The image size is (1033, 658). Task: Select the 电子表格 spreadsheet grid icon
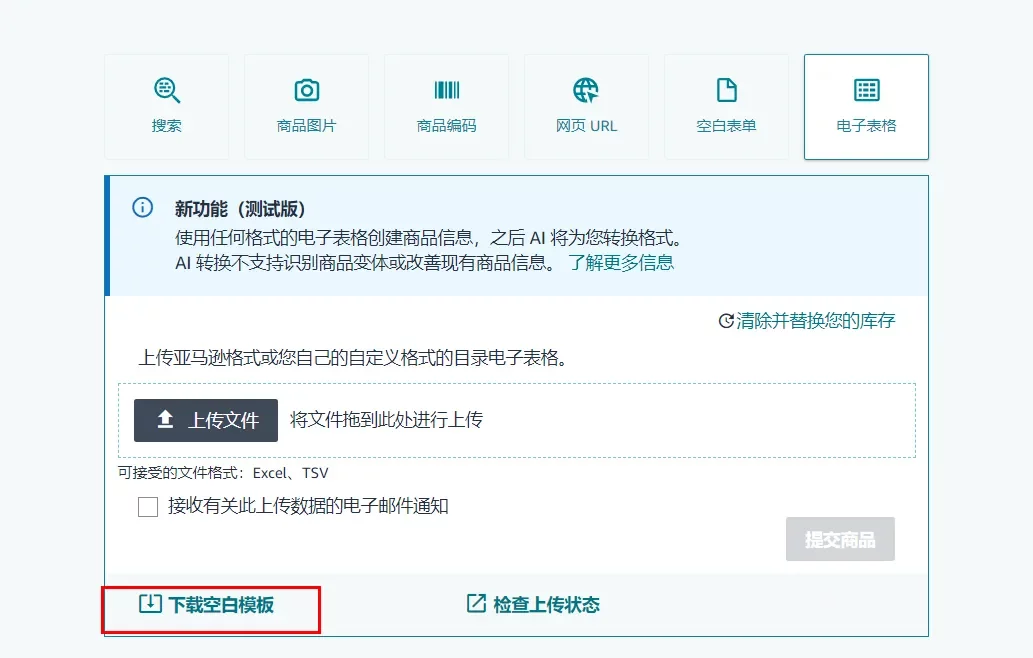pyautogui.click(x=866, y=90)
